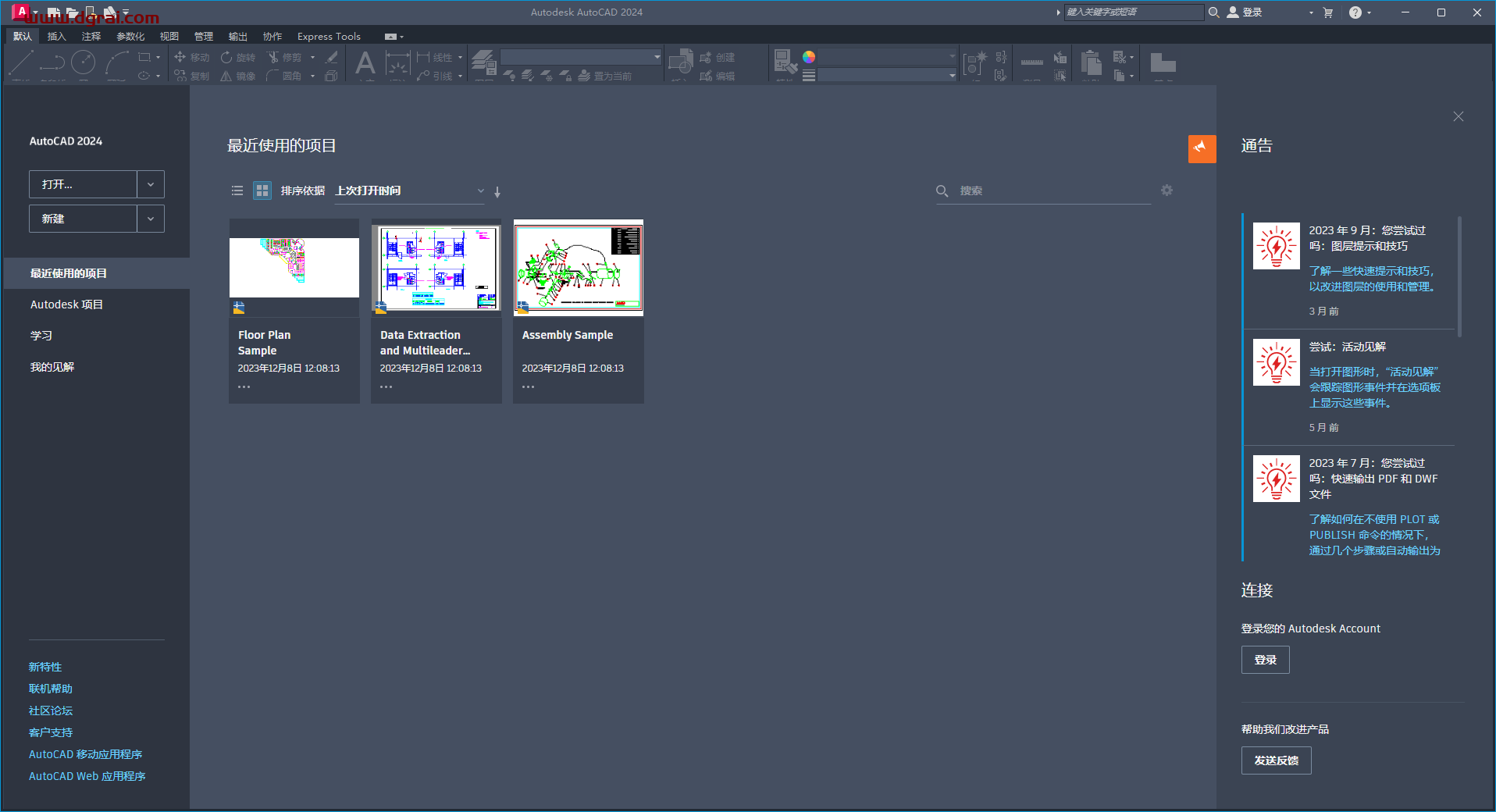Select the Erase tool icon

332,57
